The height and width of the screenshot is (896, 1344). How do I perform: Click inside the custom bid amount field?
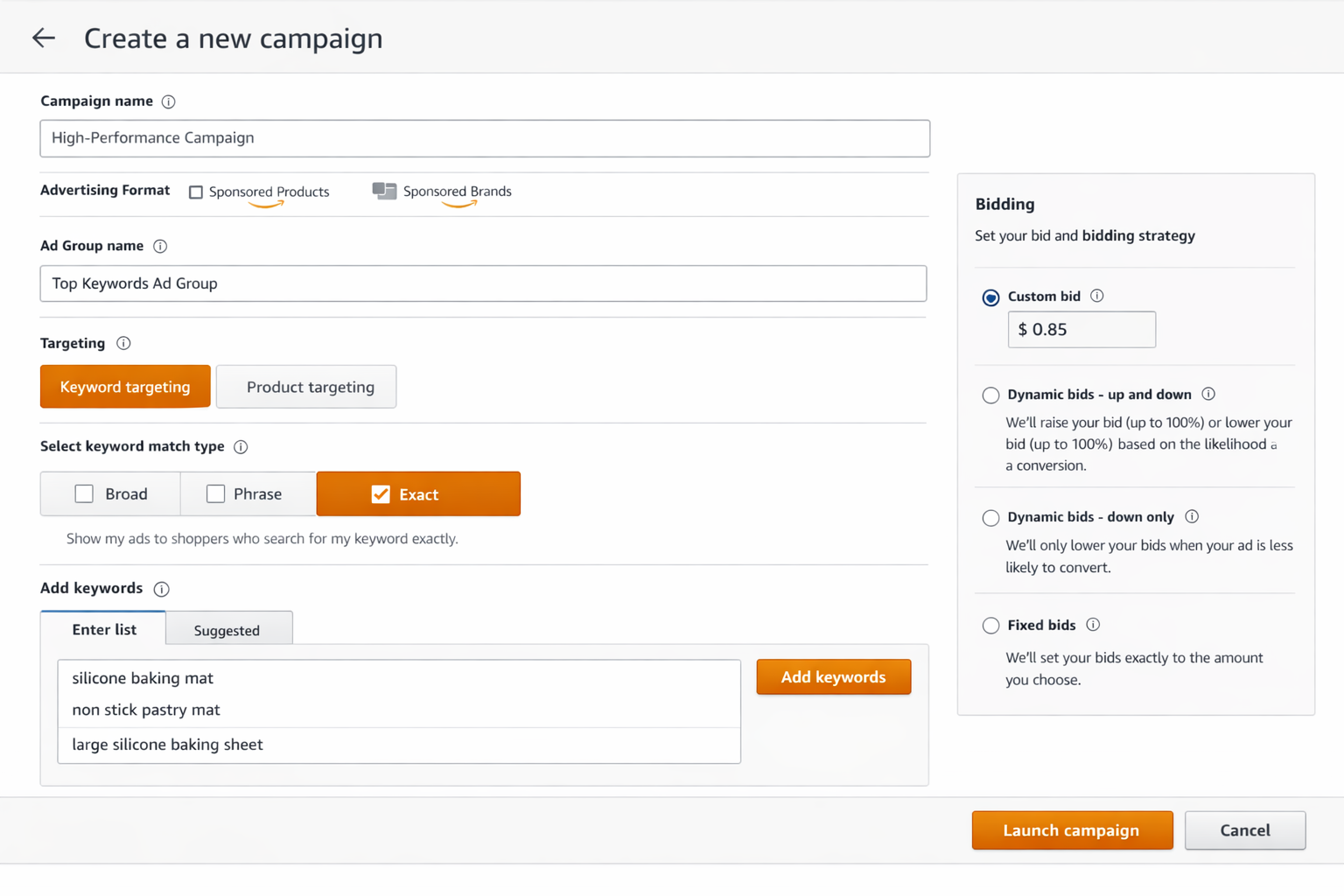click(1081, 329)
